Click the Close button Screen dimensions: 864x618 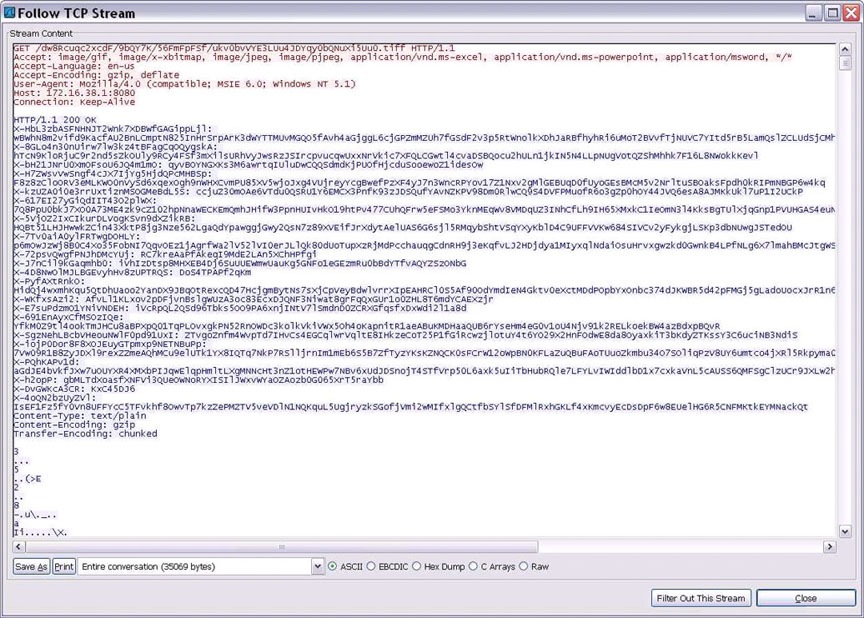[806, 598]
